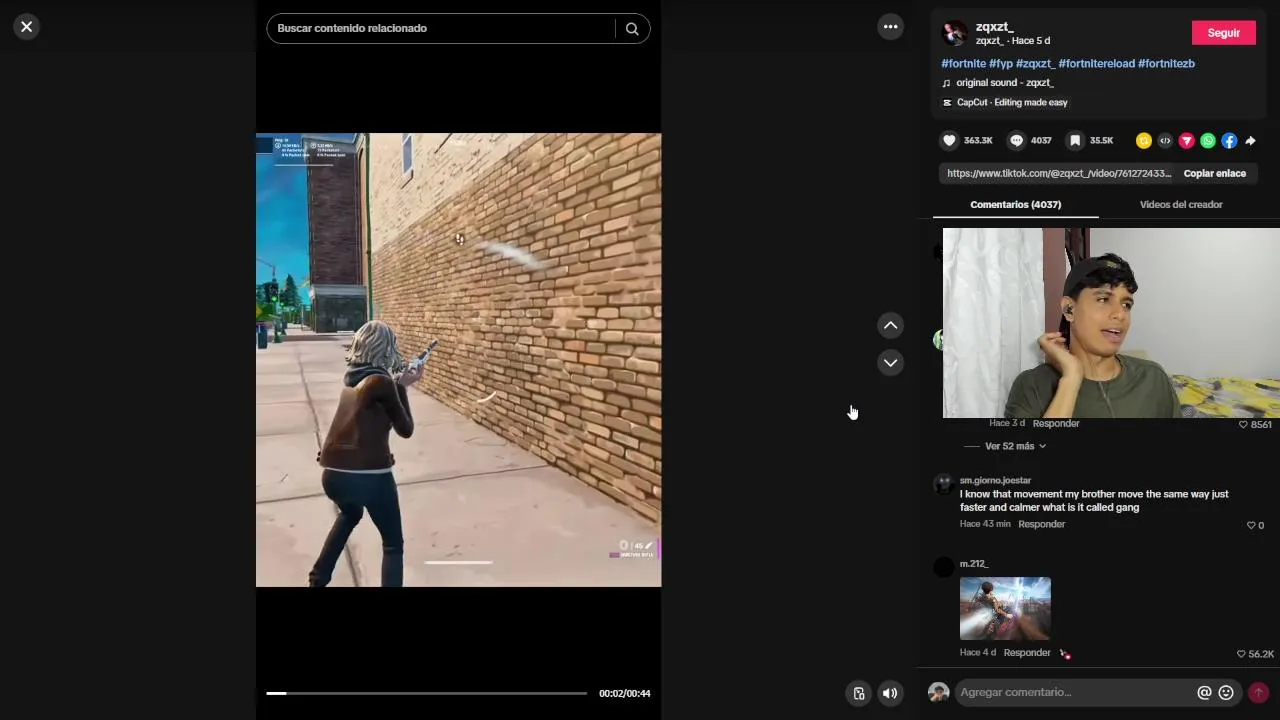The width and height of the screenshot is (1280, 720).
Task: Open sm.giorno.joestar's profile name
Action: pyautogui.click(x=995, y=480)
